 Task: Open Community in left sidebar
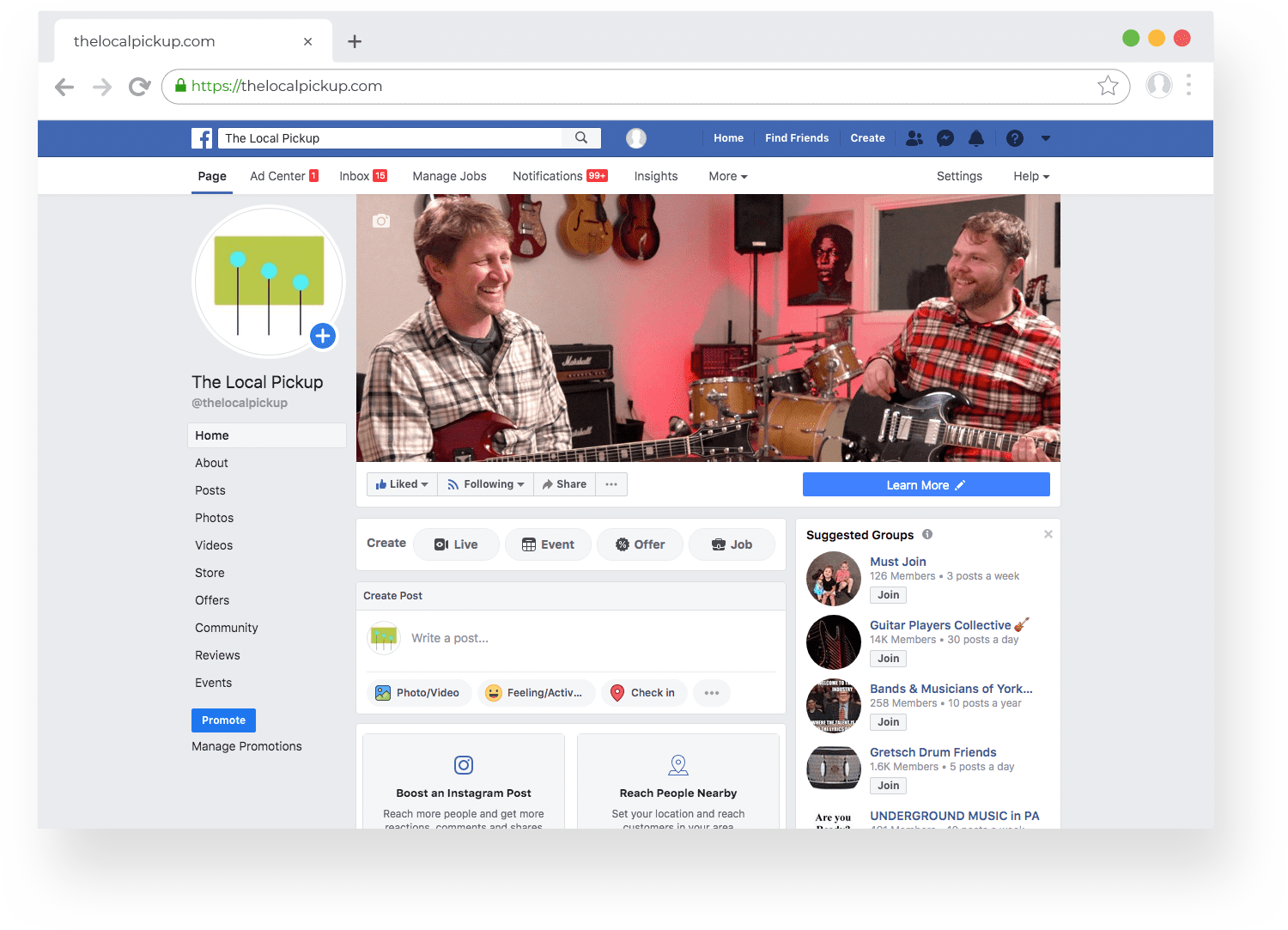coord(226,628)
